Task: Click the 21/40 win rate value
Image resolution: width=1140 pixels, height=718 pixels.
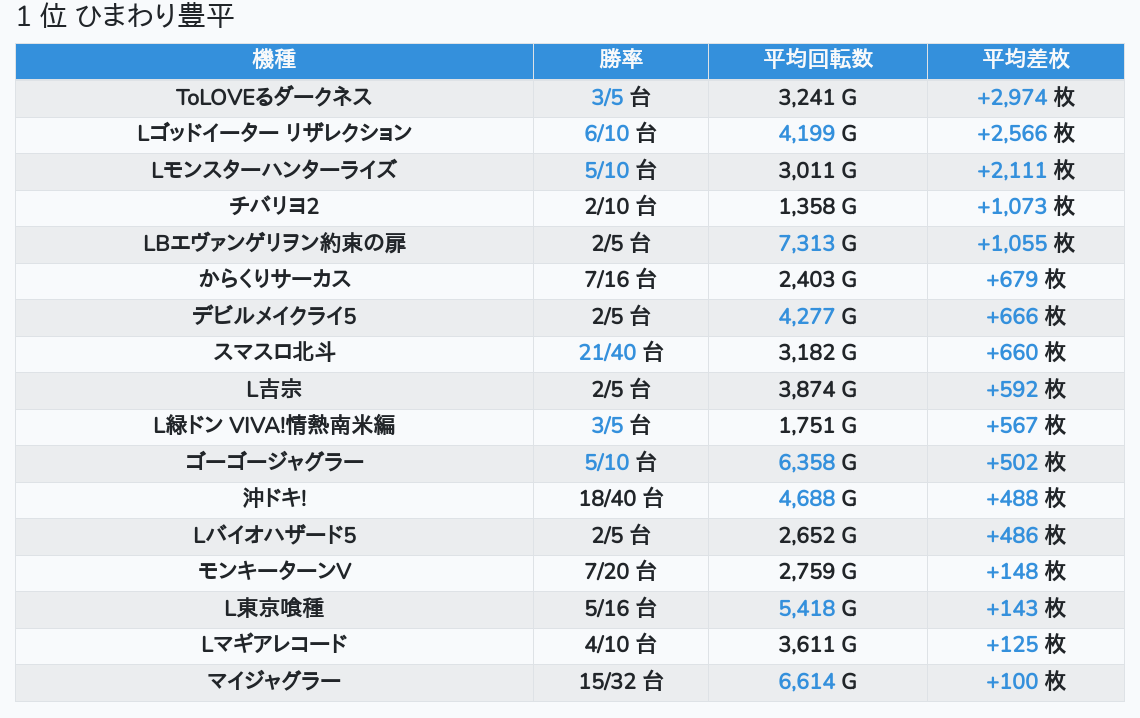Action: [x=604, y=352]
